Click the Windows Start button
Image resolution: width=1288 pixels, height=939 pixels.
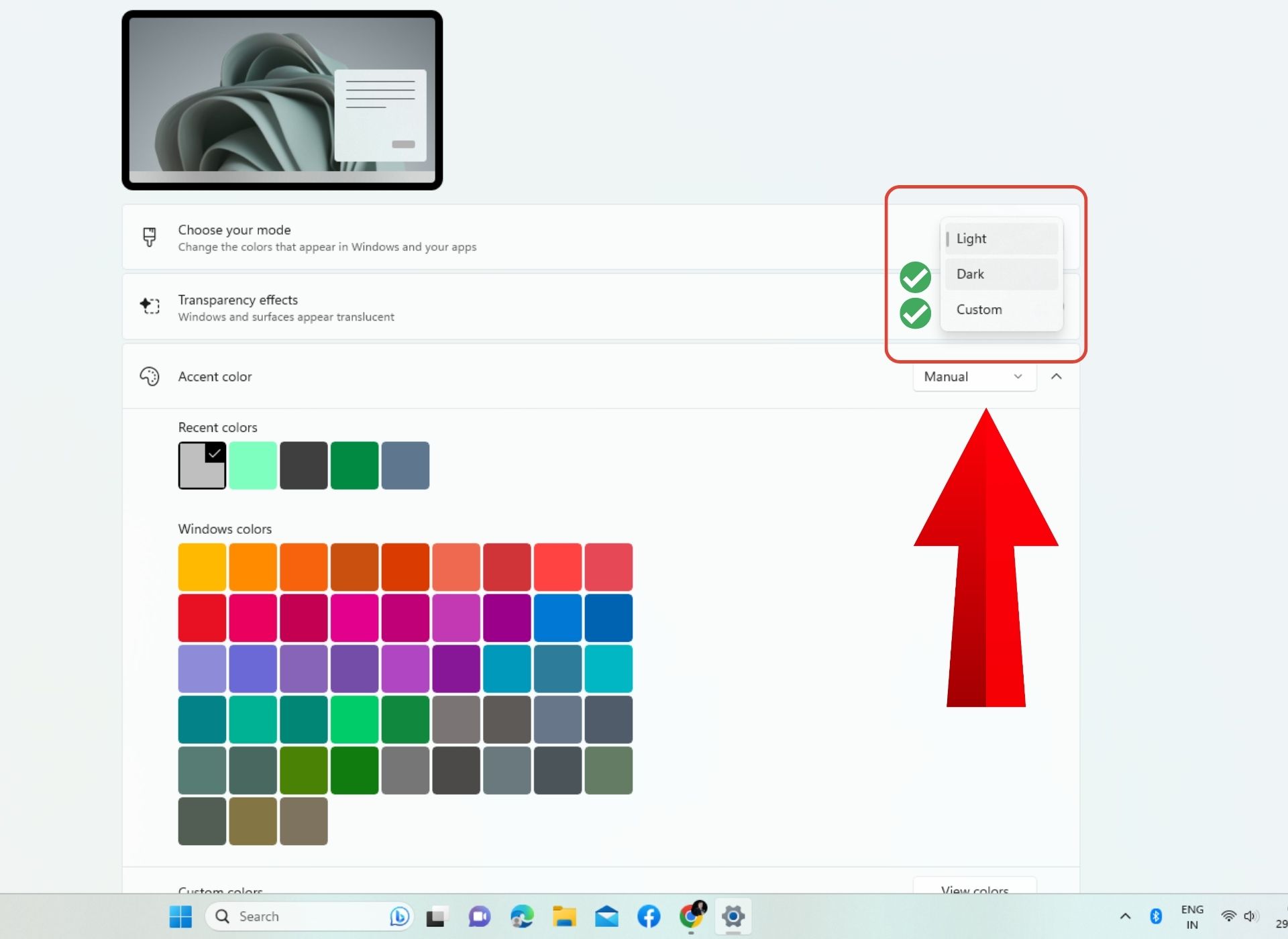[x=180, y=916]
